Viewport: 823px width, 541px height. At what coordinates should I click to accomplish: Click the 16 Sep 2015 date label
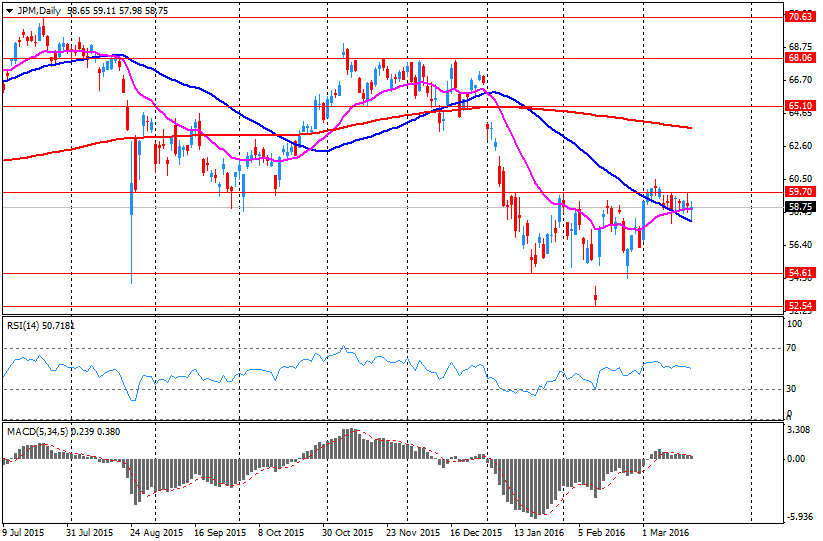point(220,533)
